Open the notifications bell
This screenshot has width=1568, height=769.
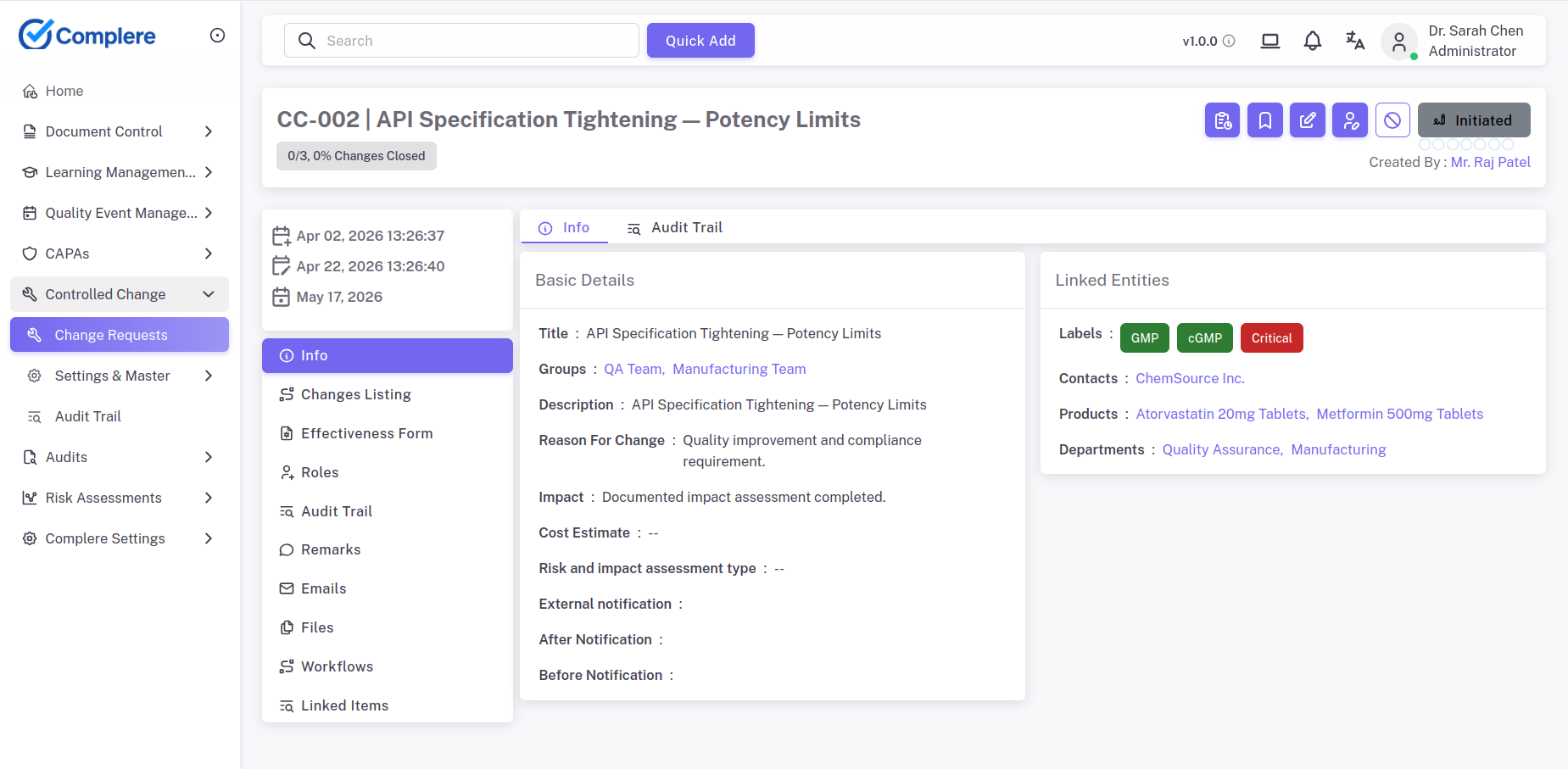coord(1312,41)
